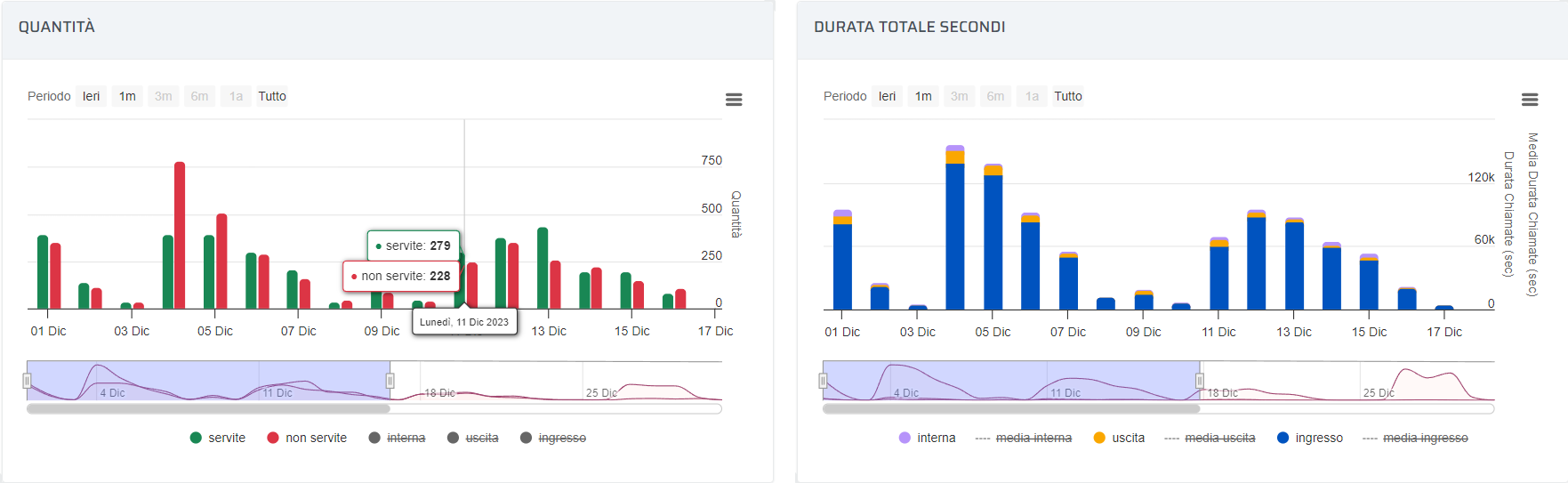Enable the hidden interna series in Quantità
The height and width of the screenshot is (483, 1568).
tap(397, 438)
